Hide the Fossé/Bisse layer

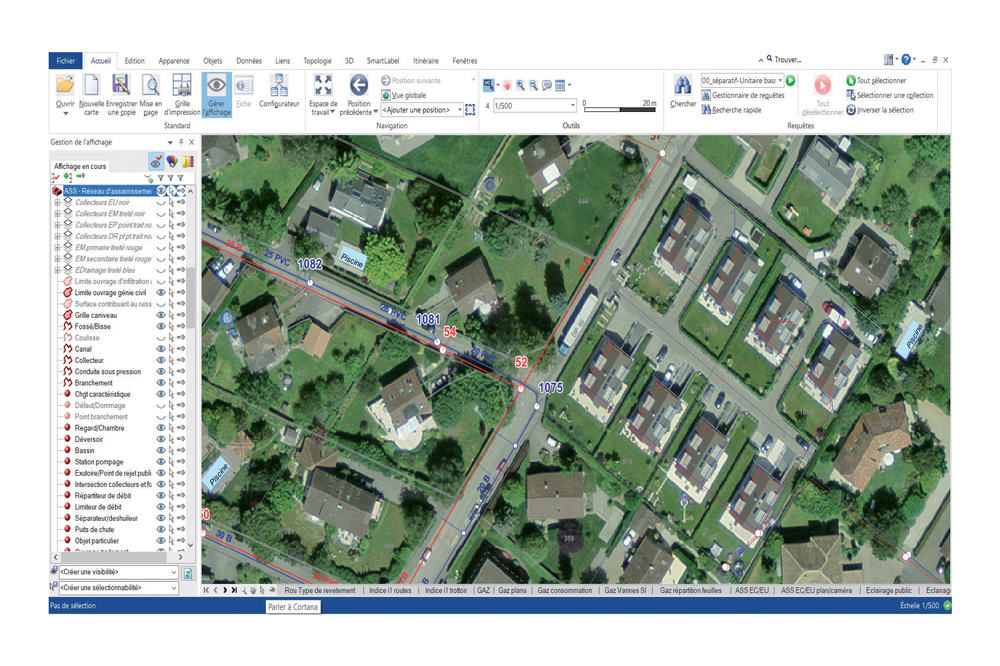161,327
